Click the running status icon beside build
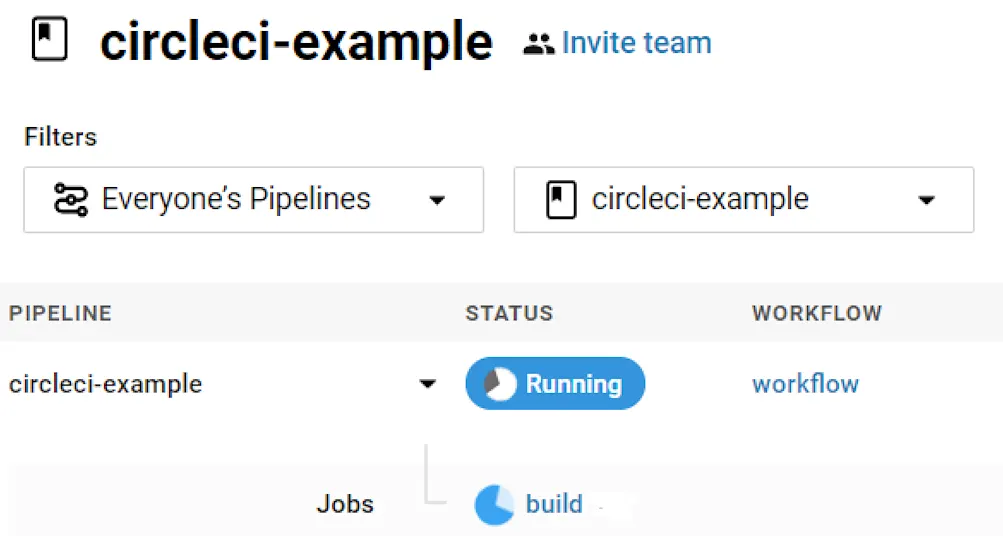This screenshot has height=536, width=1003. pyautogui.click(x=494, y=505)
